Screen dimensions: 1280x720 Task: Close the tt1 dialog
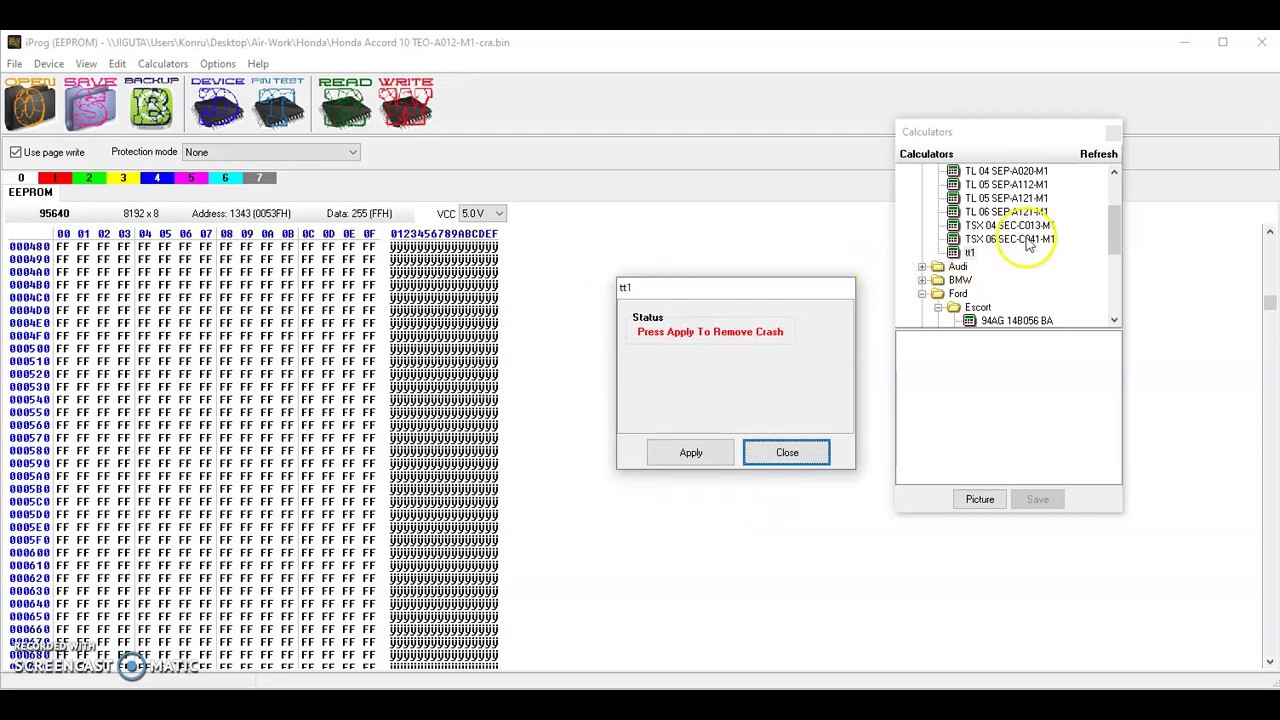(787, 453)
